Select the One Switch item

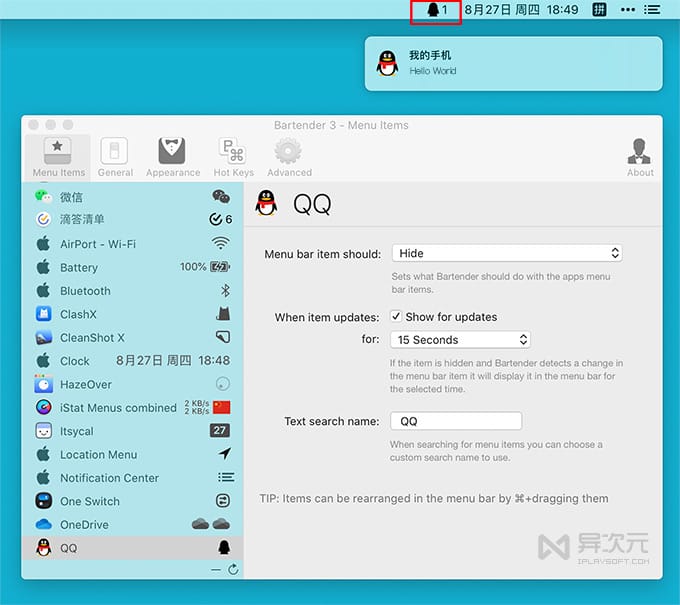coord(132,501)
